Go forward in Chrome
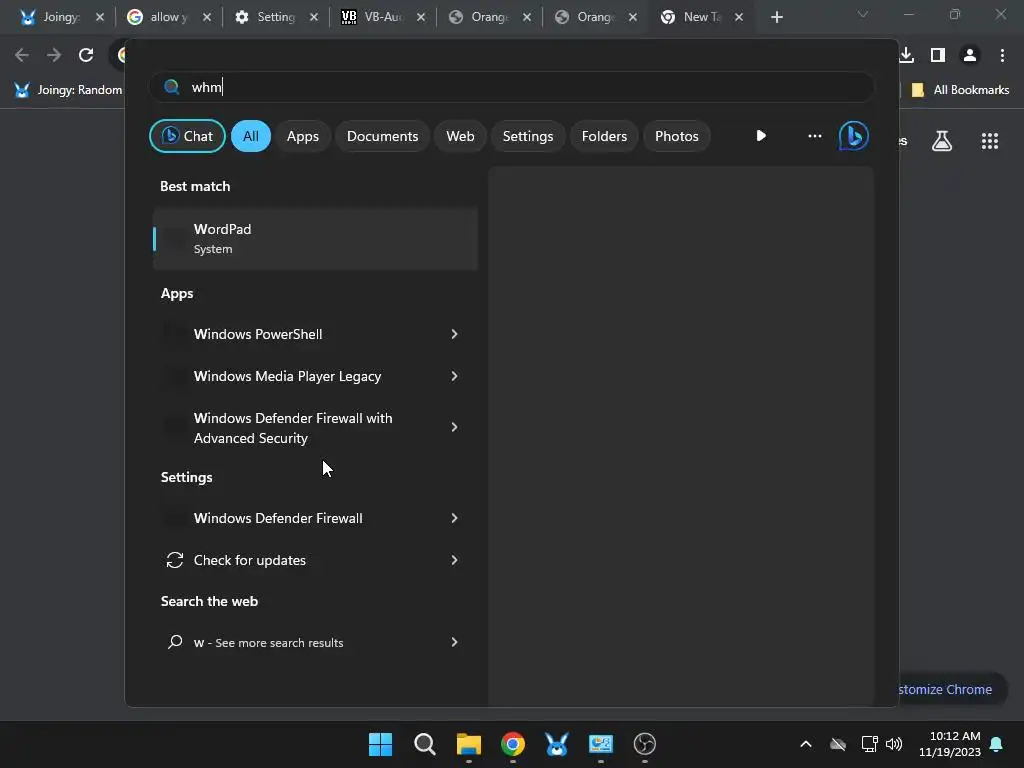 click(x=54, y=55)
